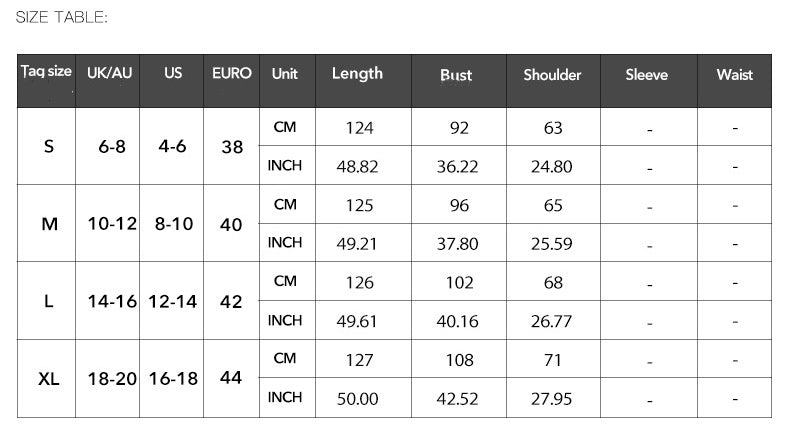This screenshot has width=787, height=434.
Task: Click the UK/AU column header
Action: coord(109,73)
